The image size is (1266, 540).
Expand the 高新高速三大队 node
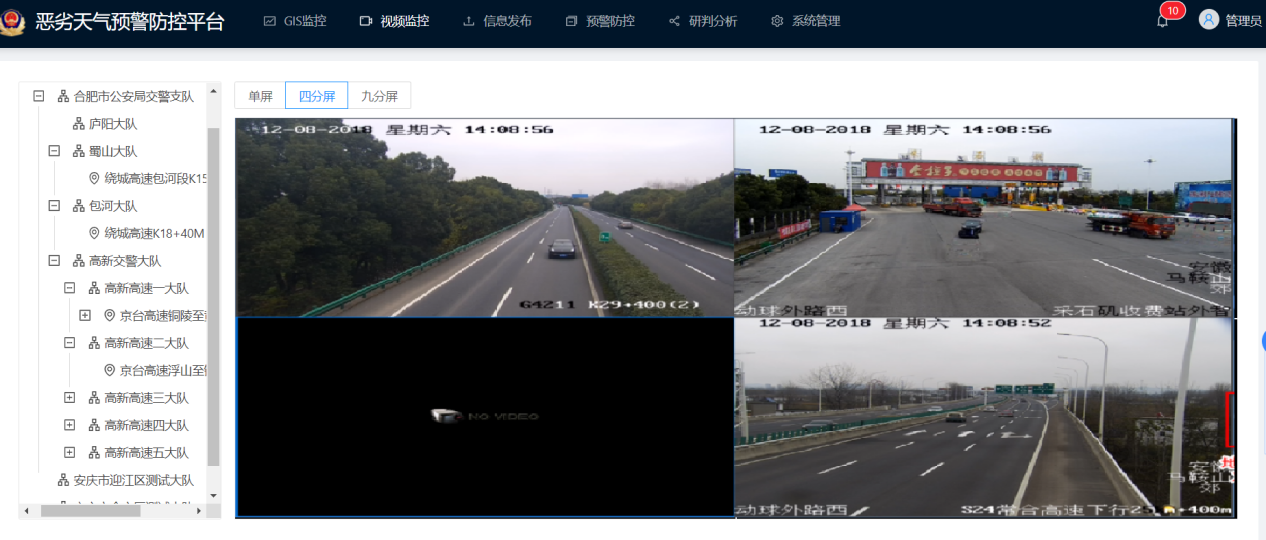point(70,398)
